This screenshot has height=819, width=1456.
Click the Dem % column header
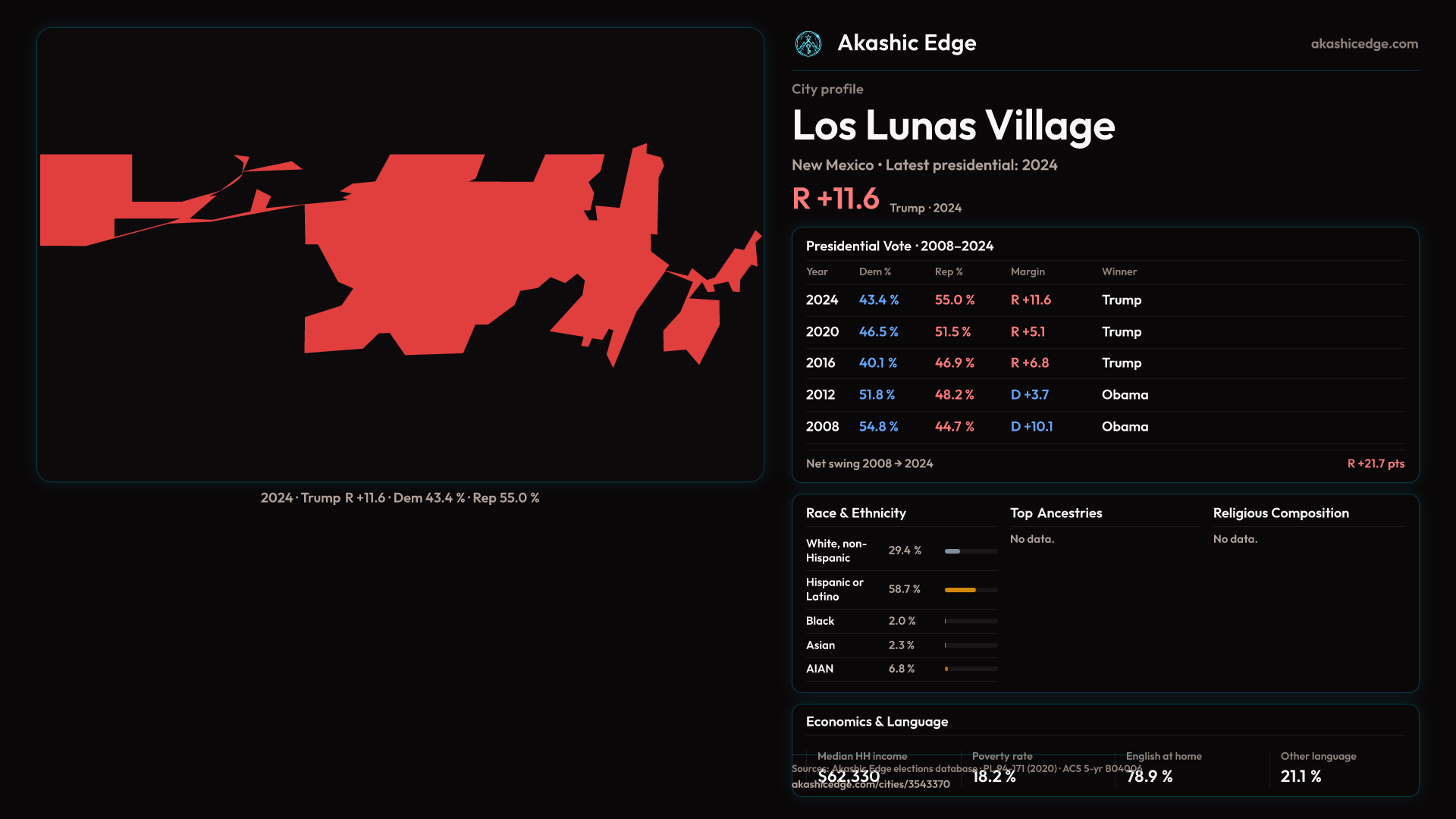pyautogui.click(x=874, y=271)
